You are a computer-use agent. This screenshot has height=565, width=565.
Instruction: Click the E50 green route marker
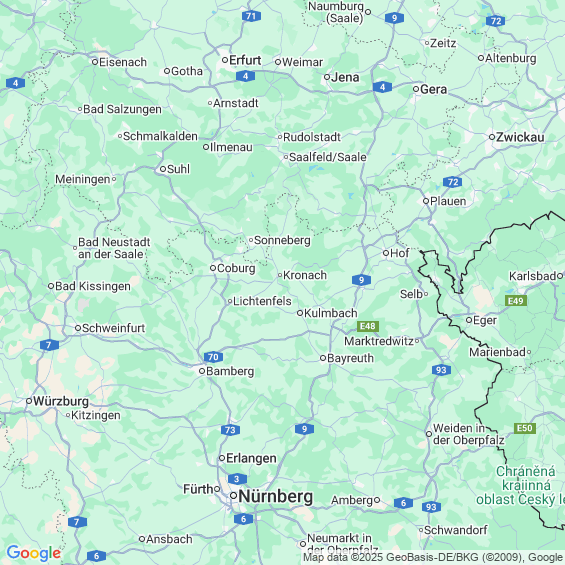click(525, 428)
